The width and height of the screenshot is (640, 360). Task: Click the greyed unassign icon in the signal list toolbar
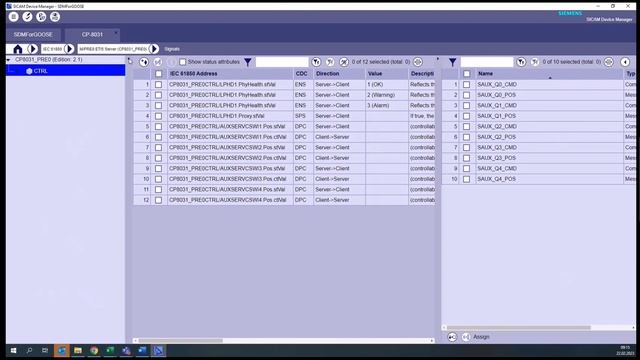pos(158,62)
